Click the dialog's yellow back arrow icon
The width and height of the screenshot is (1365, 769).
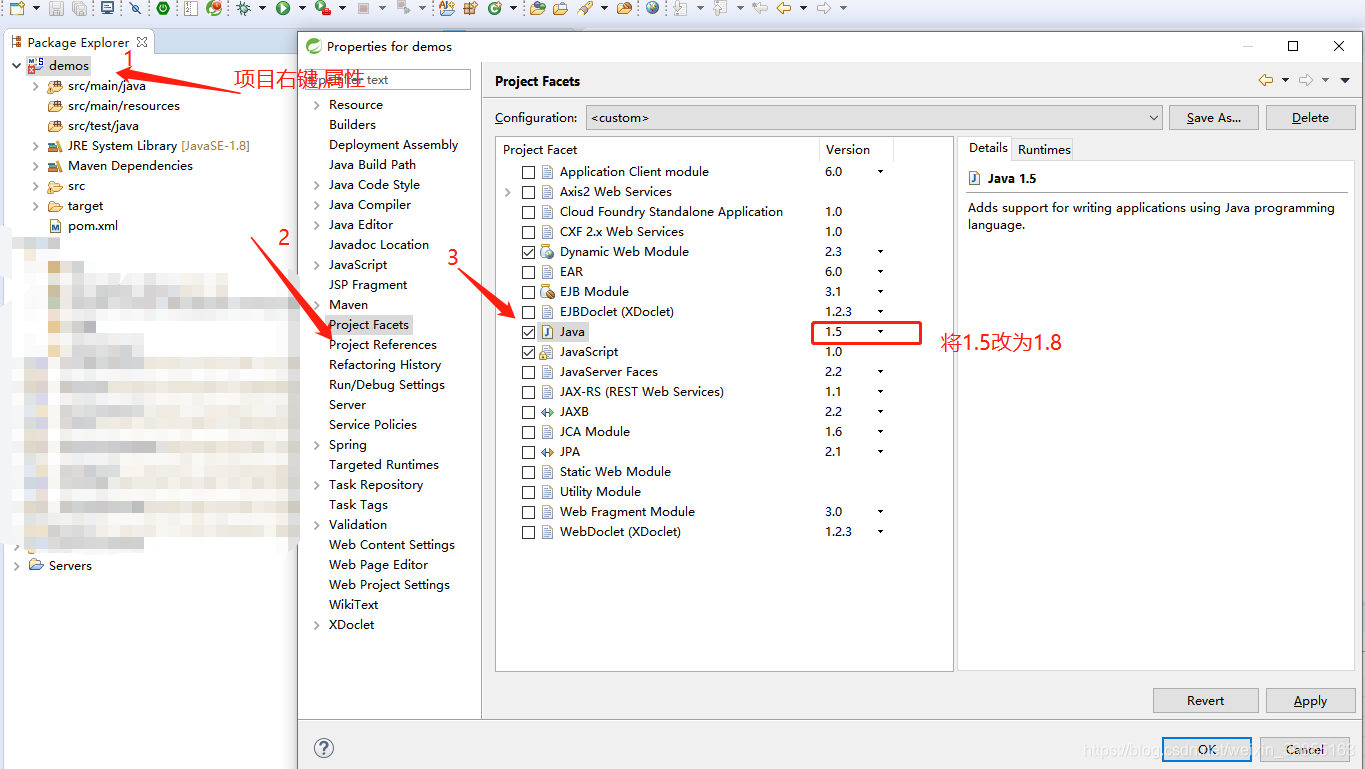pyautogui.click(x=1266, y=80)
